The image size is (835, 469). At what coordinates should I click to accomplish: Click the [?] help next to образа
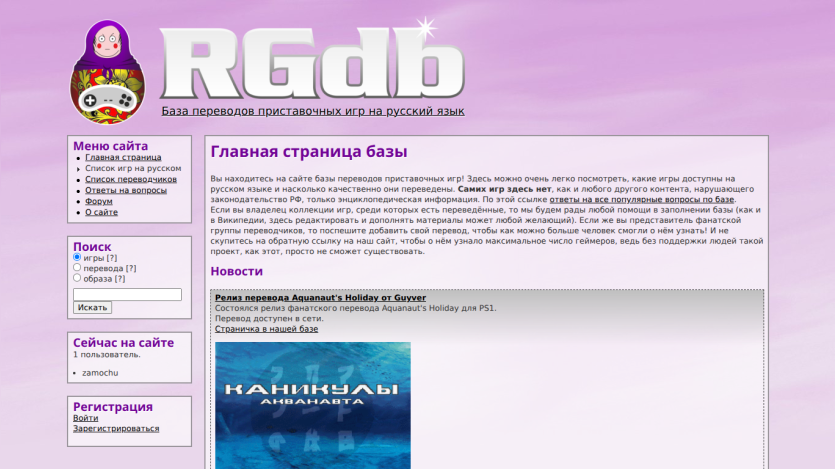(120, 278)
